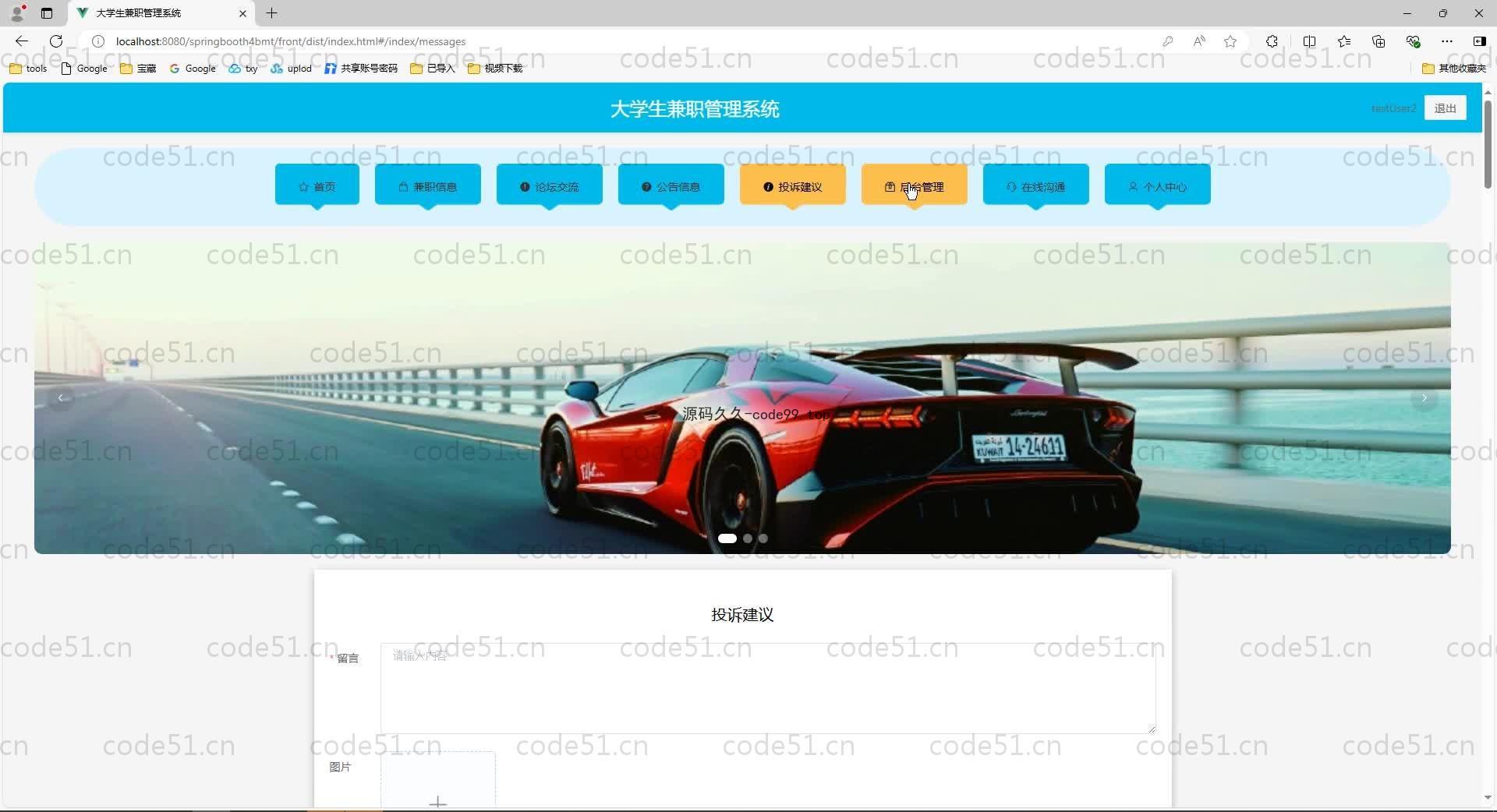Select the first carousel indicator
The image size is (1497, 812).
[x=727, y=538]
